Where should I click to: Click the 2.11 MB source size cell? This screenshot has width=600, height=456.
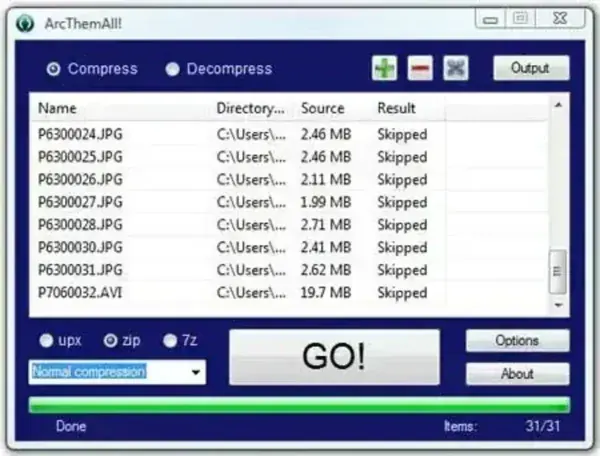pyautogui.click(x=326, y=180)
